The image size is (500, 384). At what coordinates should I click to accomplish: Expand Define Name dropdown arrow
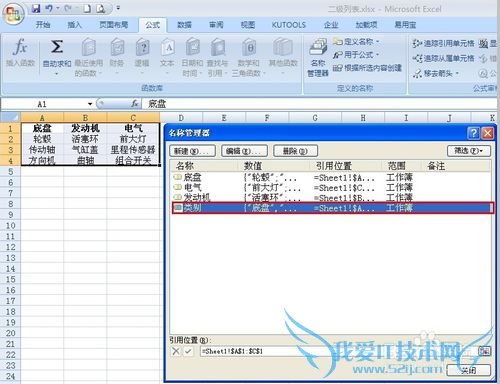(x=378, y=42)
